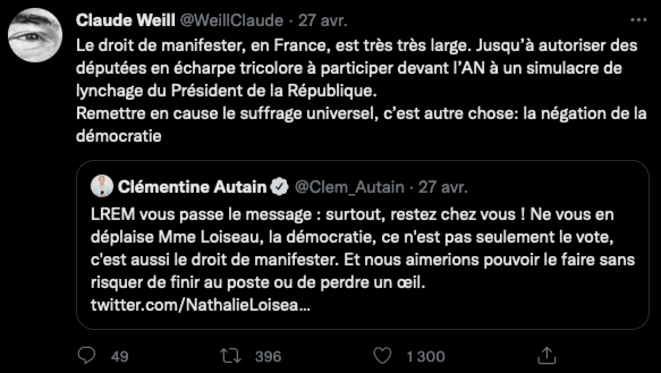The height and width of the screenshot is (373, 661).
Task: Open the quoted tweet's 27 avr. timestamp
Action: tap(443, 187)
